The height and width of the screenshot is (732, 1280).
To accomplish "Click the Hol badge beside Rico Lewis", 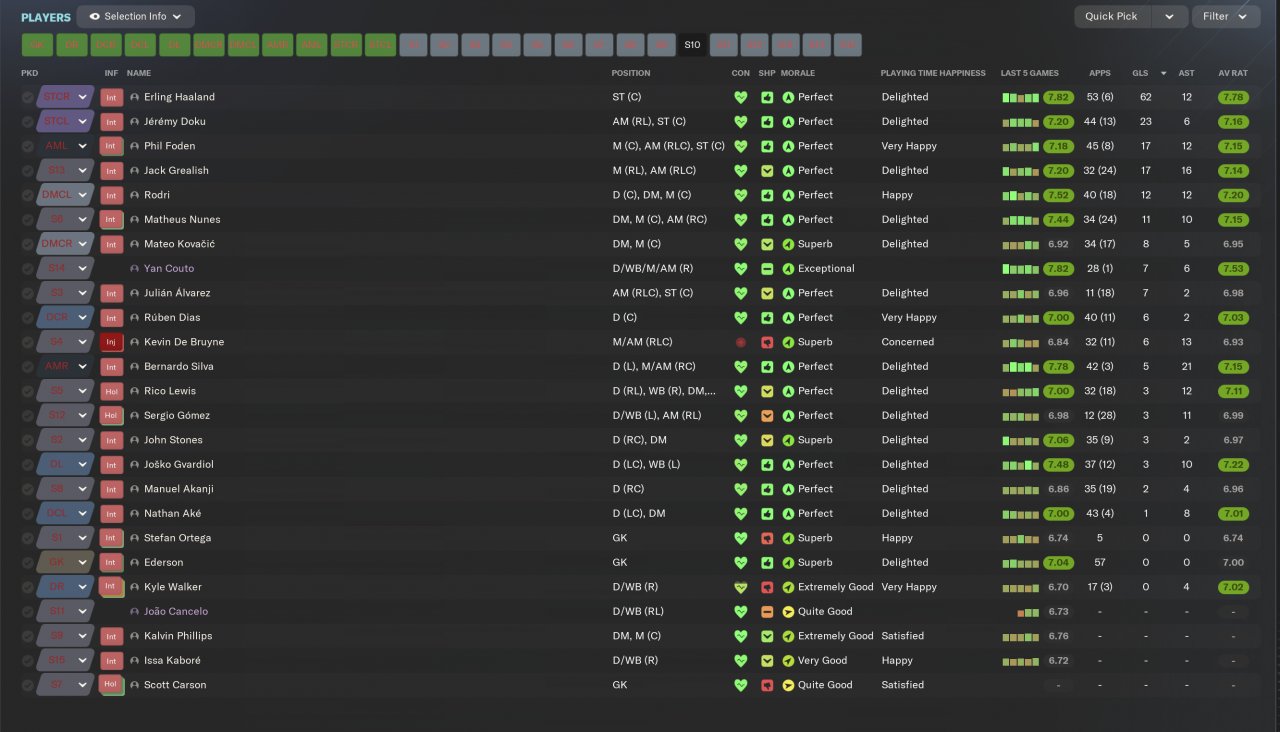I will point(112,391).
